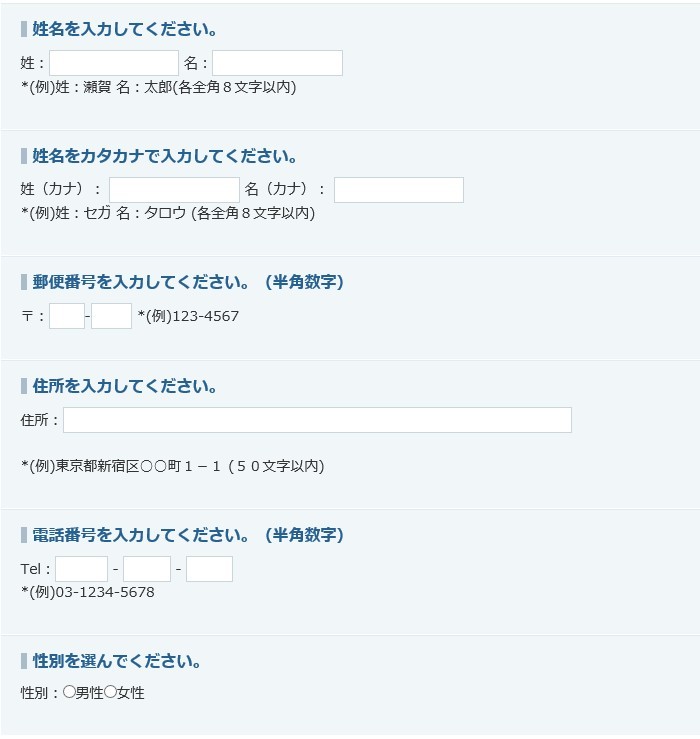Click the 姓名を入力してください heading
Image resolution: width=700 pixels, height=739 pixels.
click(126, 29)
